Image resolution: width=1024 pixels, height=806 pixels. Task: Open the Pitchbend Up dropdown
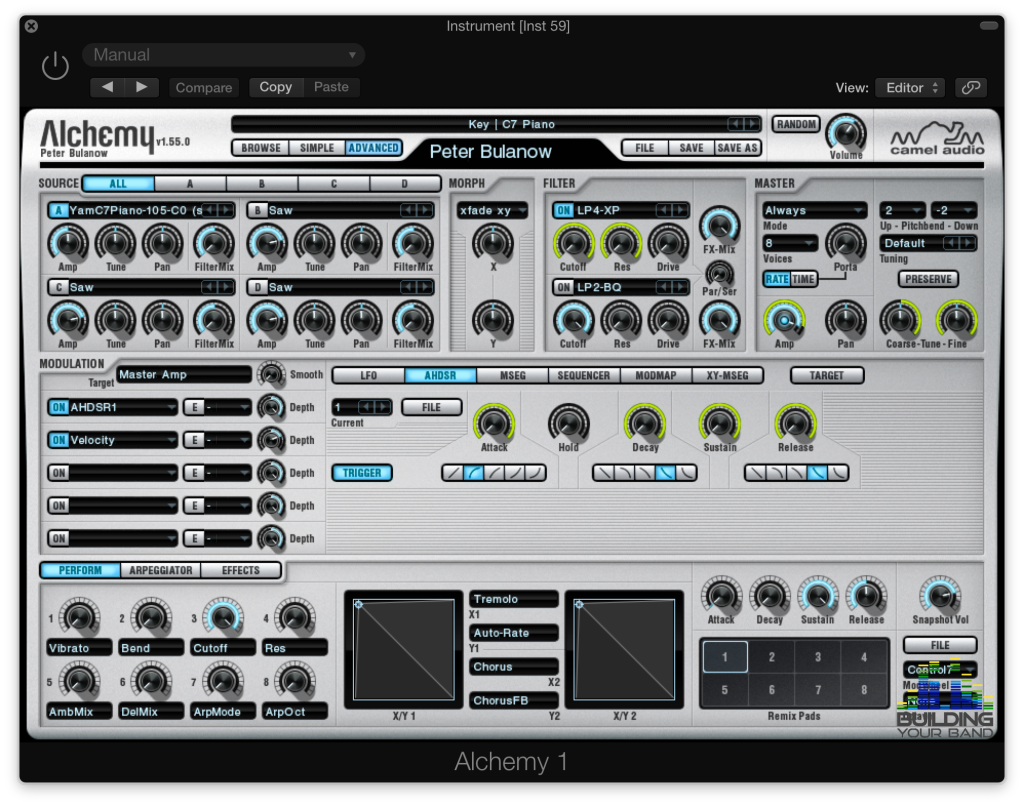tap(902, 210)
